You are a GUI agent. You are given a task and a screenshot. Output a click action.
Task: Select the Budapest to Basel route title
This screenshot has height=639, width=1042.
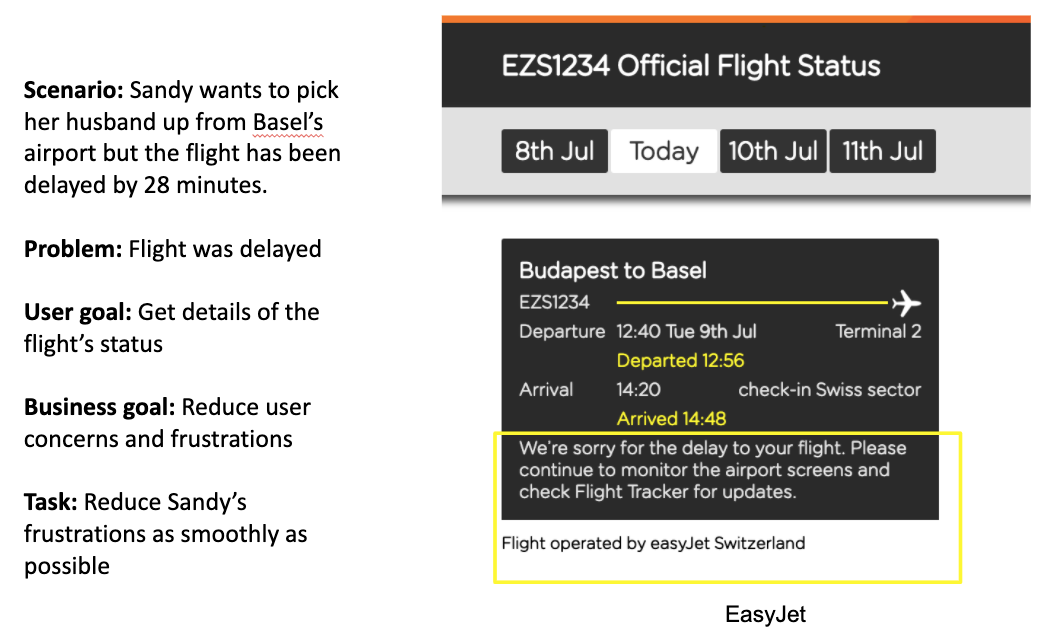pyautogui.click(x=613, y=270)
